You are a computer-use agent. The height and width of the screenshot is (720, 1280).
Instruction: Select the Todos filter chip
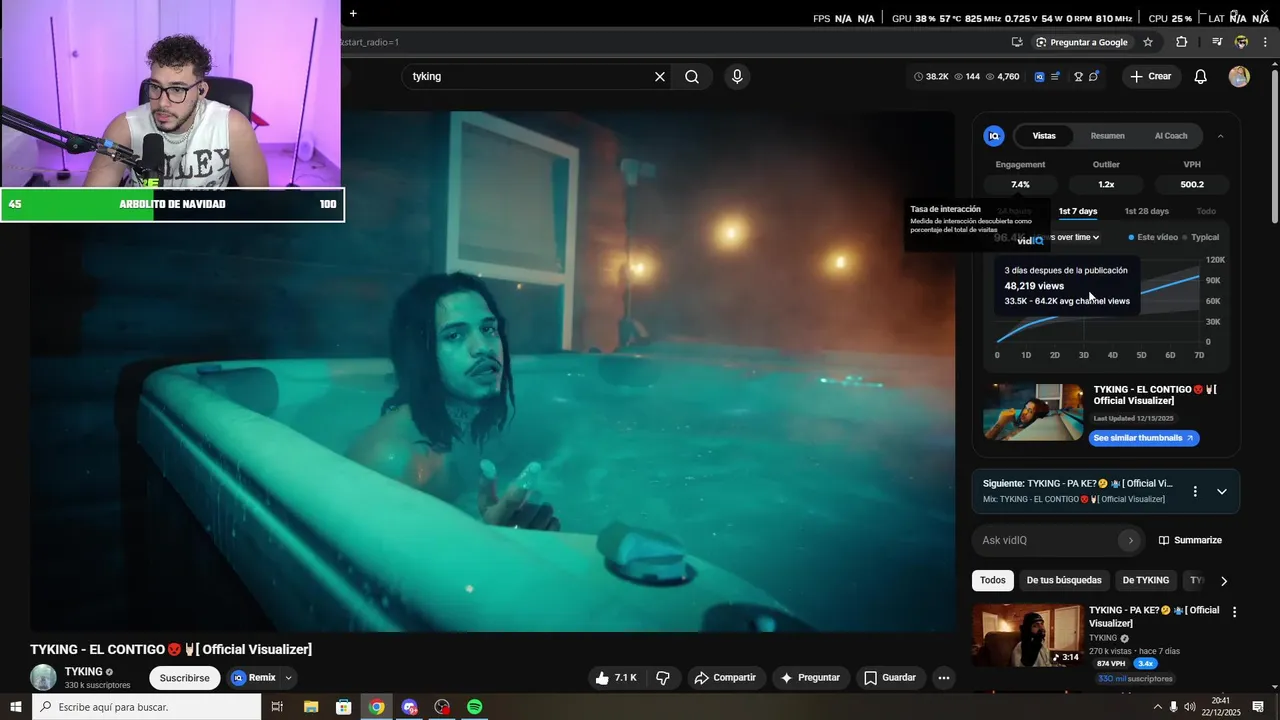coord(993,581)
